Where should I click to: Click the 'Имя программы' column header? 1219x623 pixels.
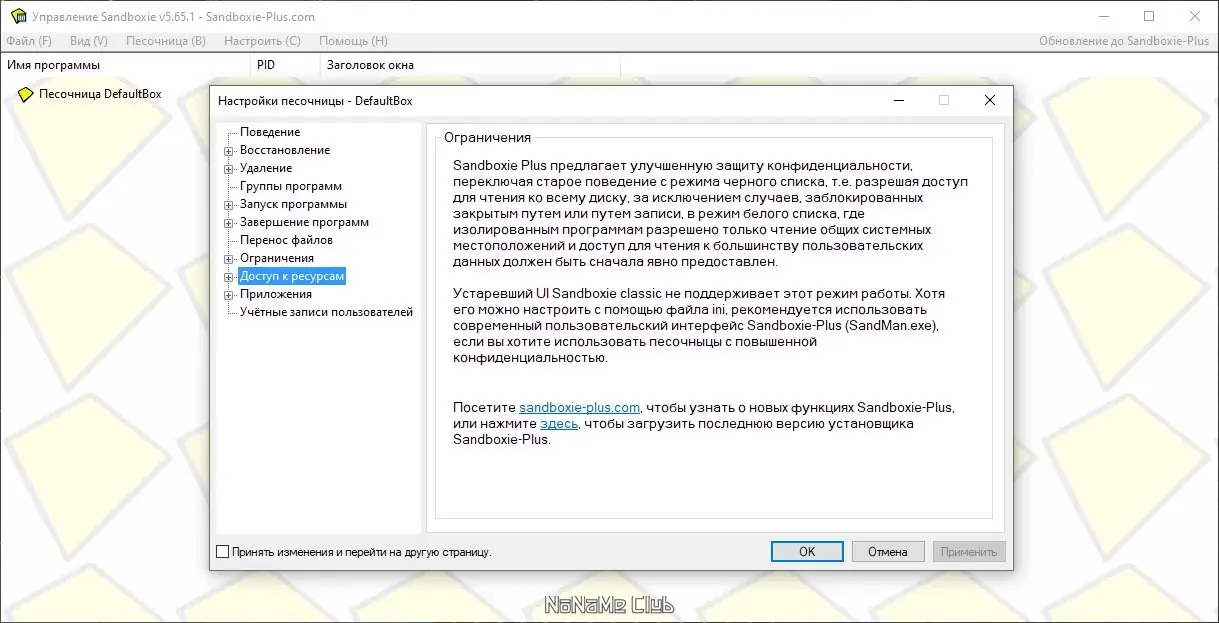(125, 65)
